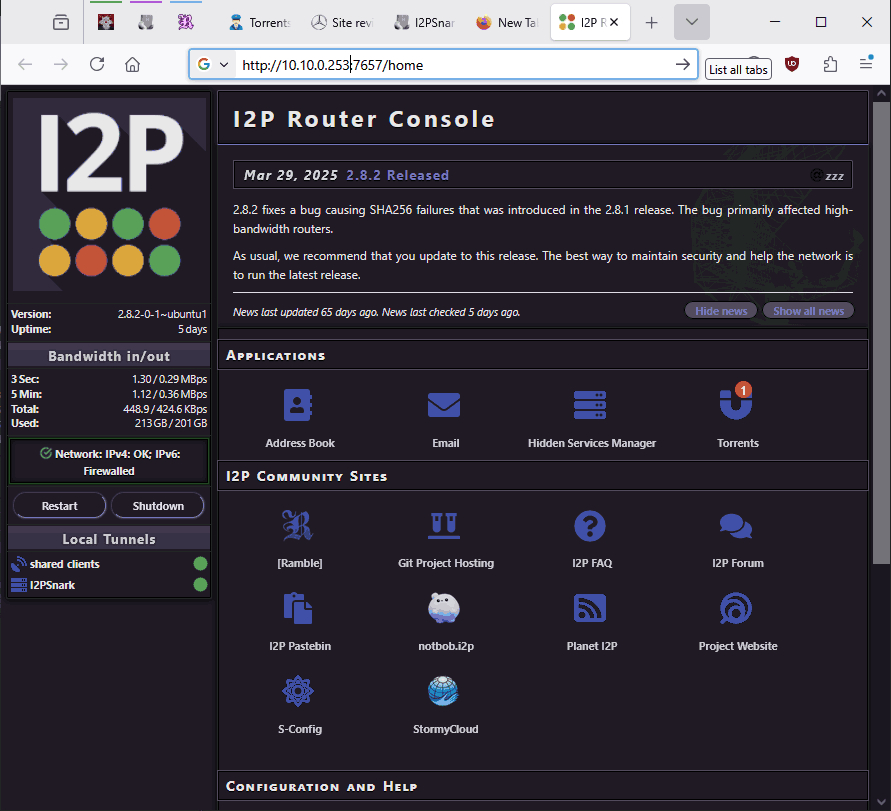The image size is (891, 811).
Task: Click the Google search engine icon in the address bar
Action: [203, 64]
